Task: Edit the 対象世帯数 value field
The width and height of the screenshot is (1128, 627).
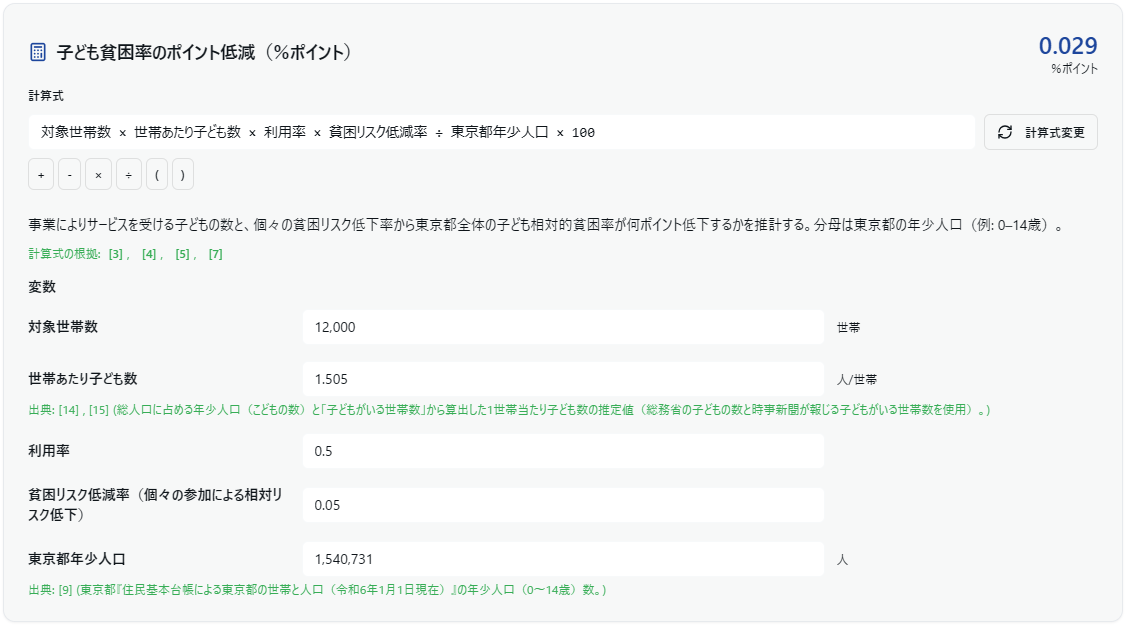Action: click(x=562, y=327)
